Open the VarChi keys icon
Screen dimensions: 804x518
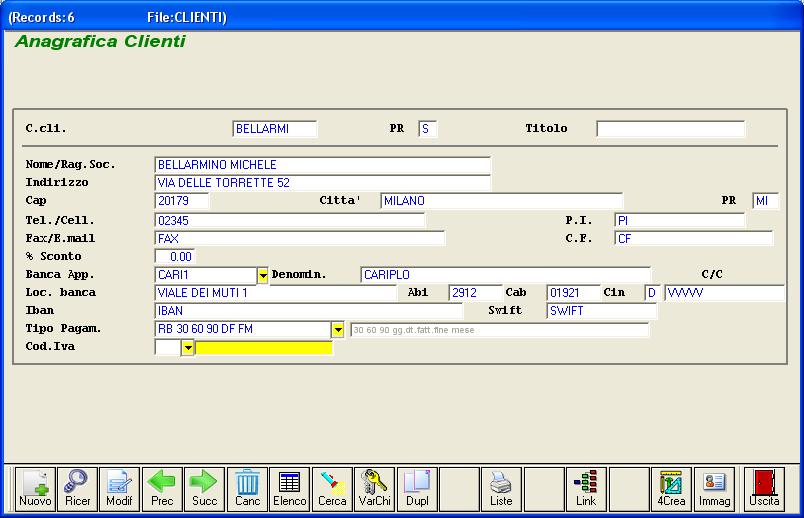(x=374, y=489)
